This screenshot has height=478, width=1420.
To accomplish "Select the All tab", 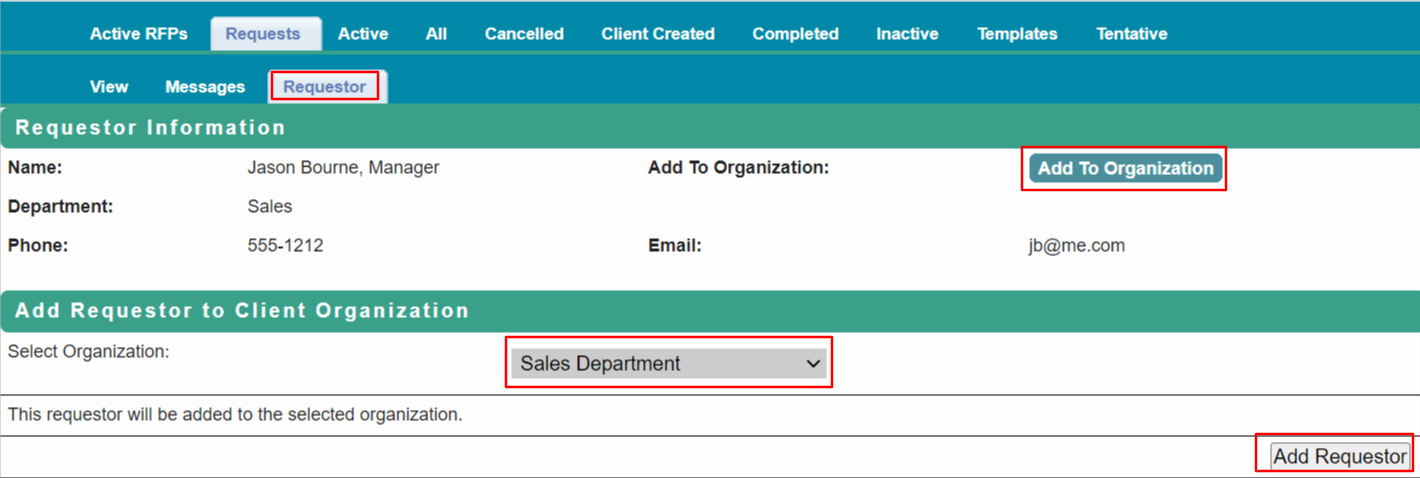I will [436, 34].
